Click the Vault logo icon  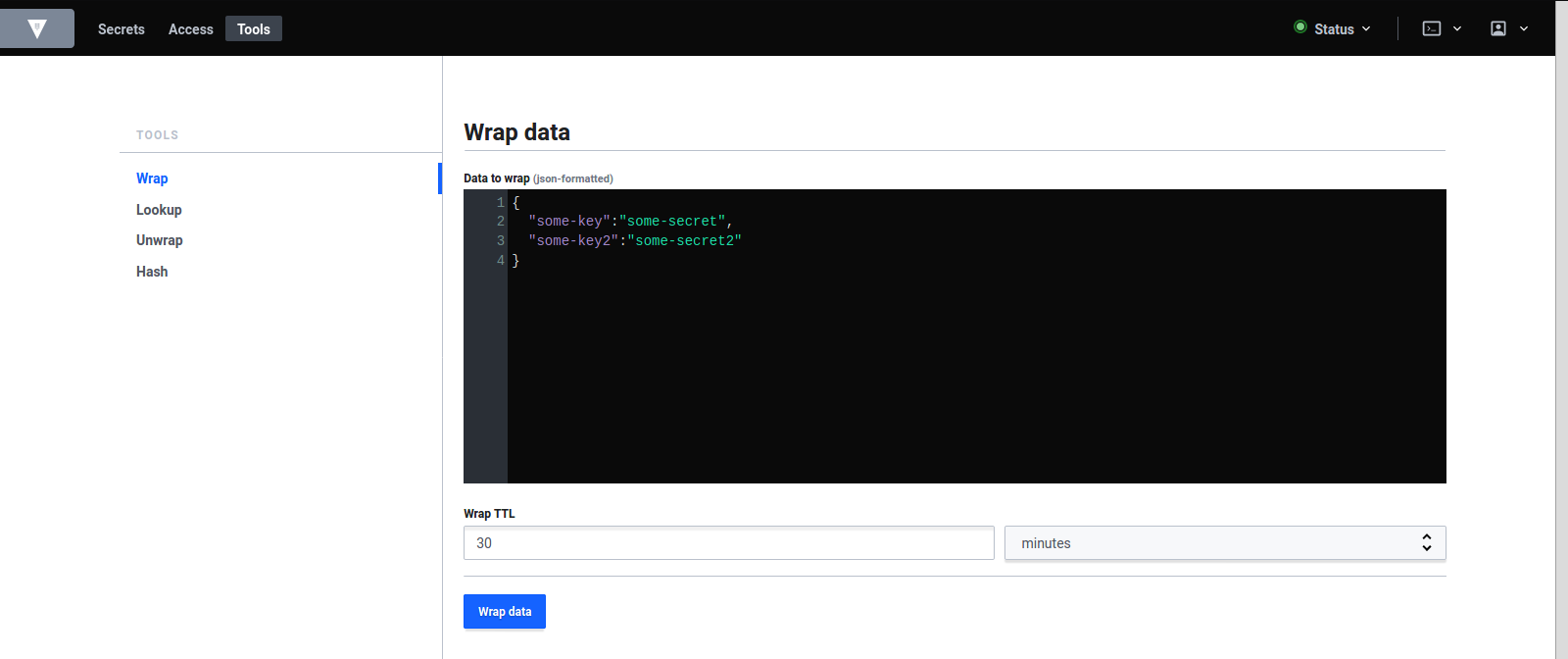click(37, 28)
